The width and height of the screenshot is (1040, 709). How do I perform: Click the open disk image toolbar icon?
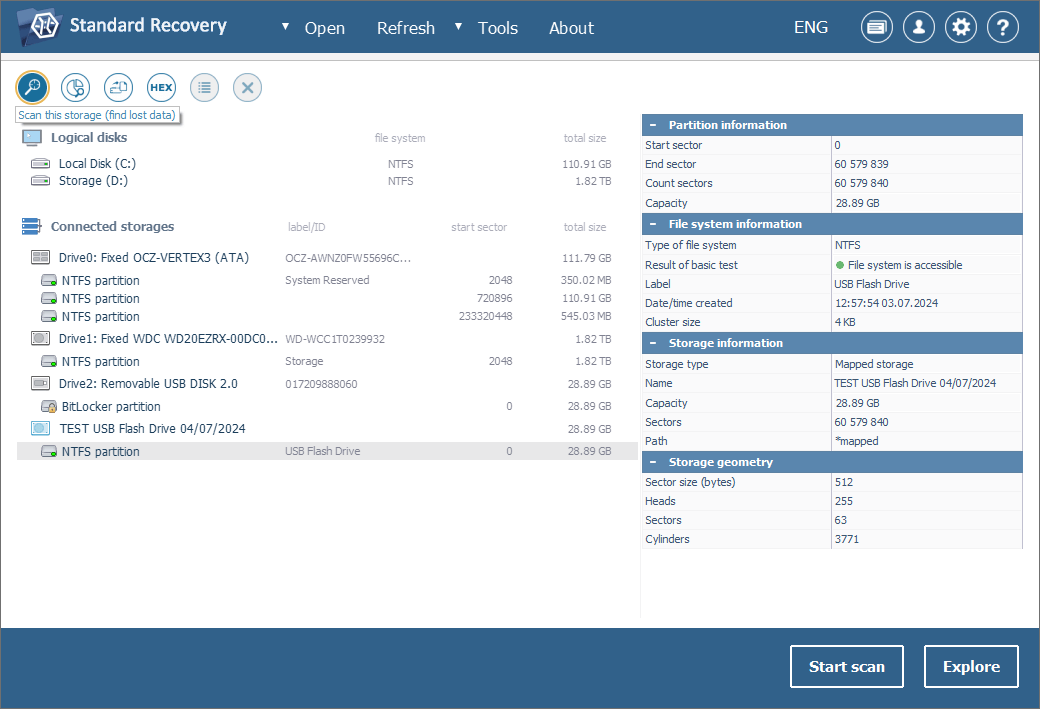coord(118,88)
